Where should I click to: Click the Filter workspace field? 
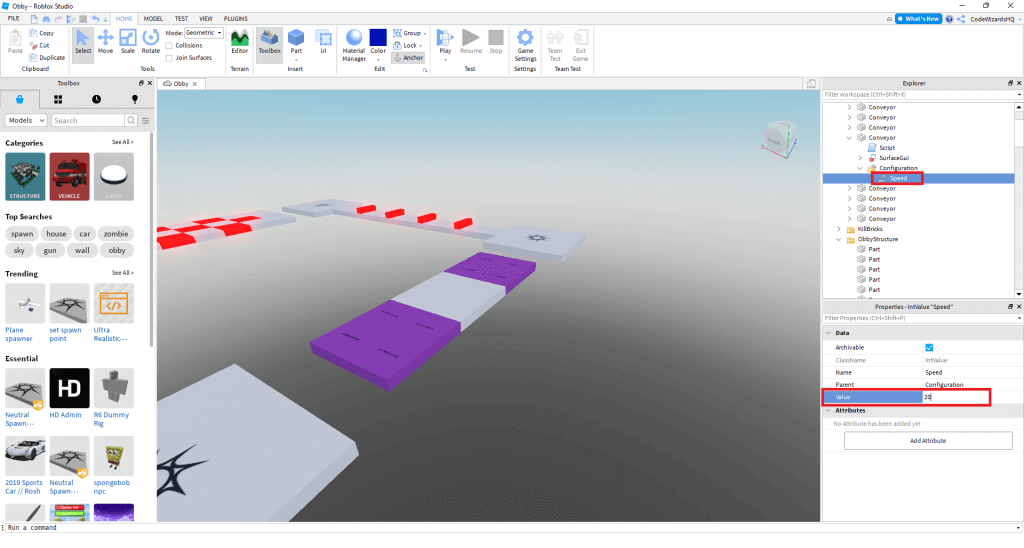tap(920, 95)
